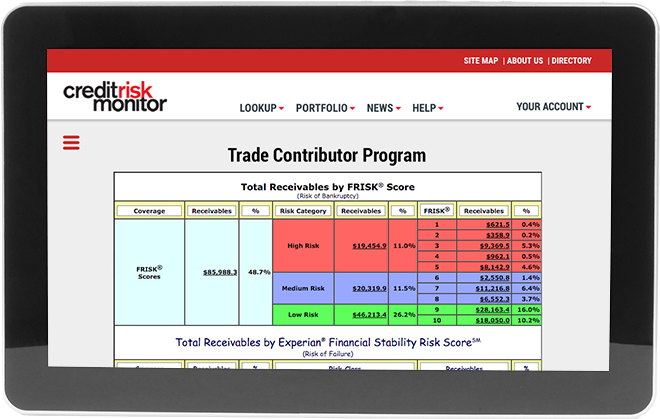
Task: Click the 10.2% value in row 10
Action: pyautogui.click(x=528, y=320)
